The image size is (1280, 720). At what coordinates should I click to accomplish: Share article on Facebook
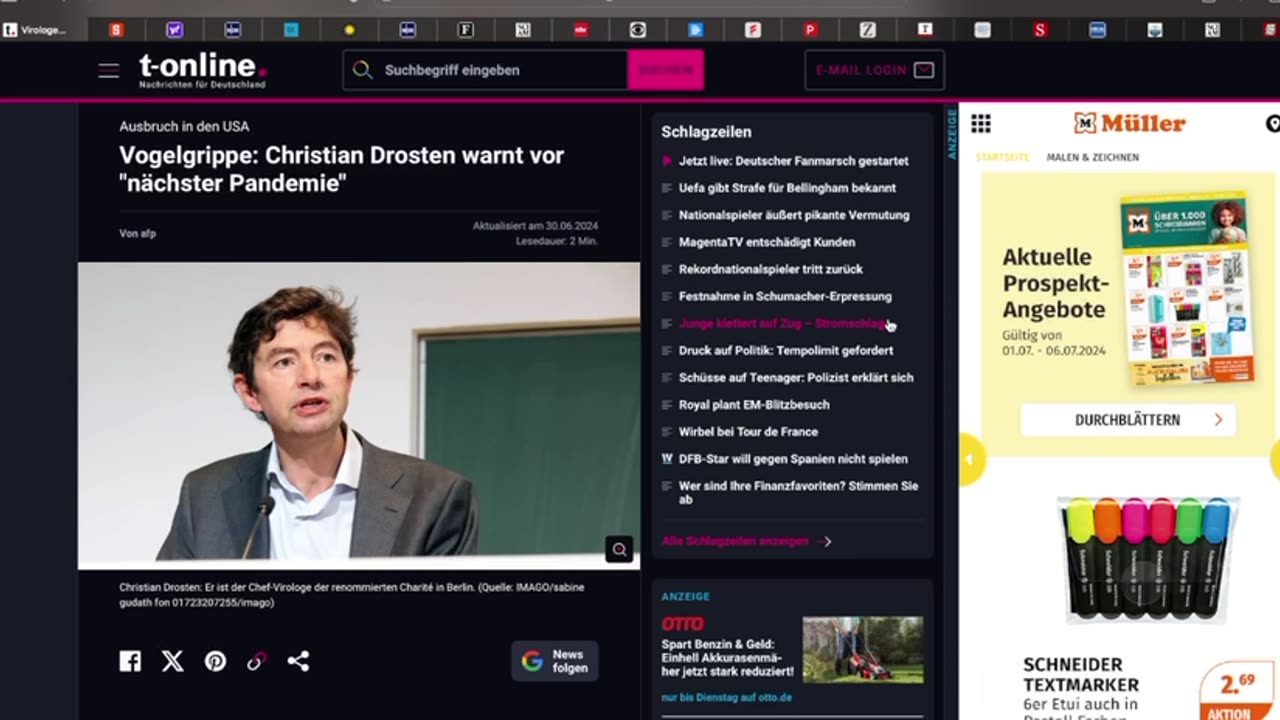tap(130, 661)
